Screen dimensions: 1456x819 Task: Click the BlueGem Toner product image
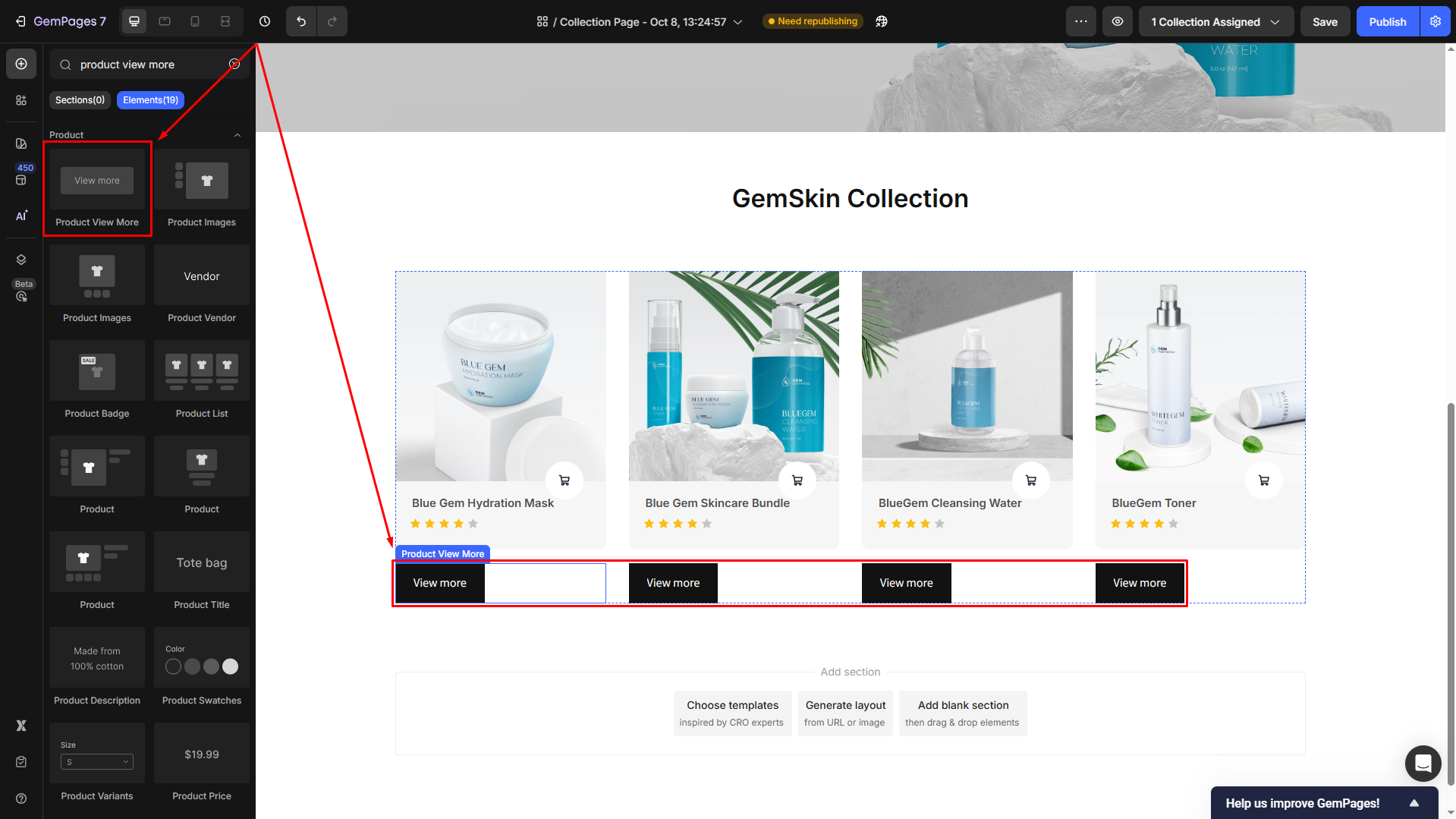coord(1200,376)
